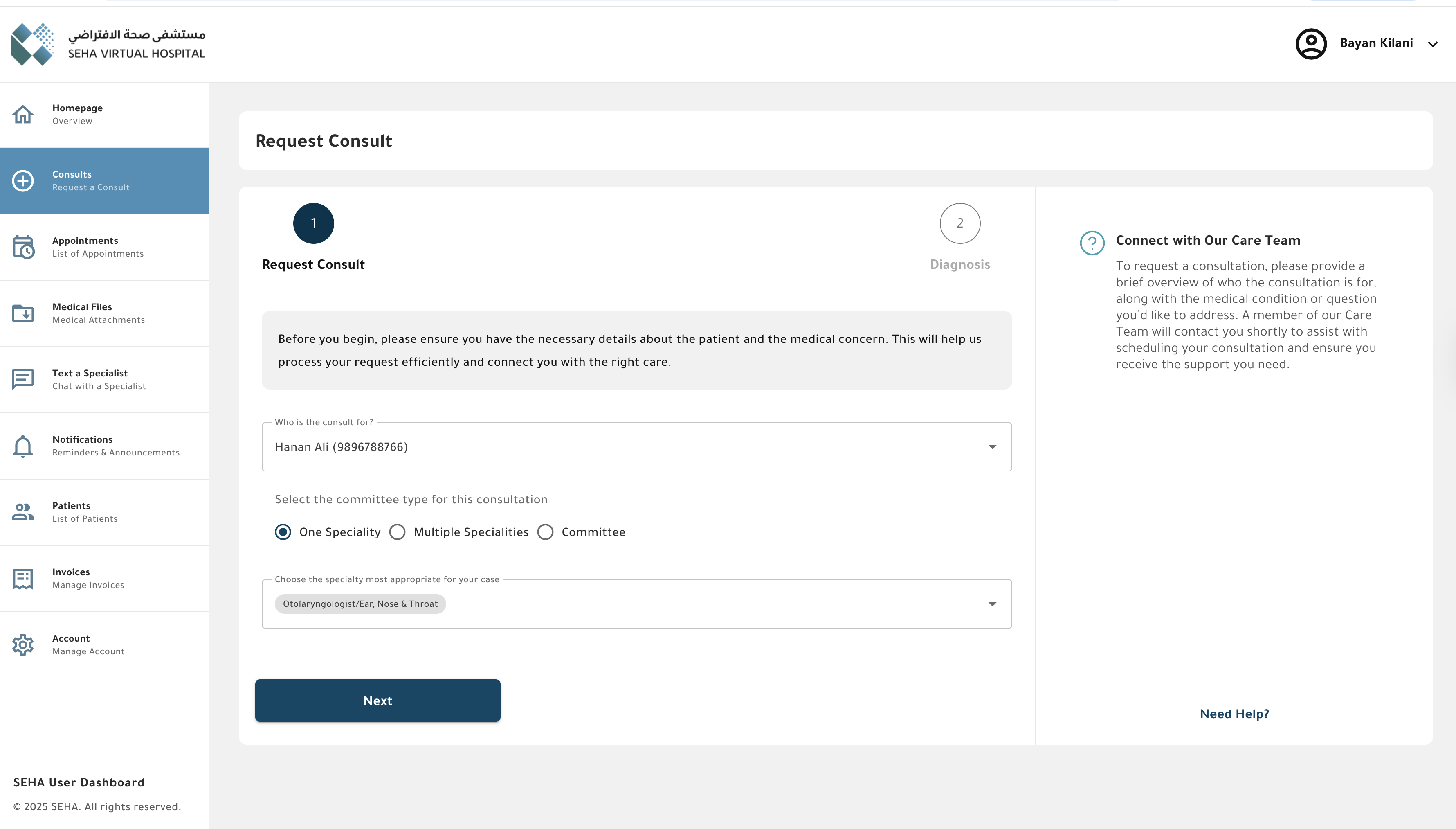Expand the 'Who is the consult for?' dropdown
The height and width of the screenshot is (829, 1456).
[x=992, y=447]
